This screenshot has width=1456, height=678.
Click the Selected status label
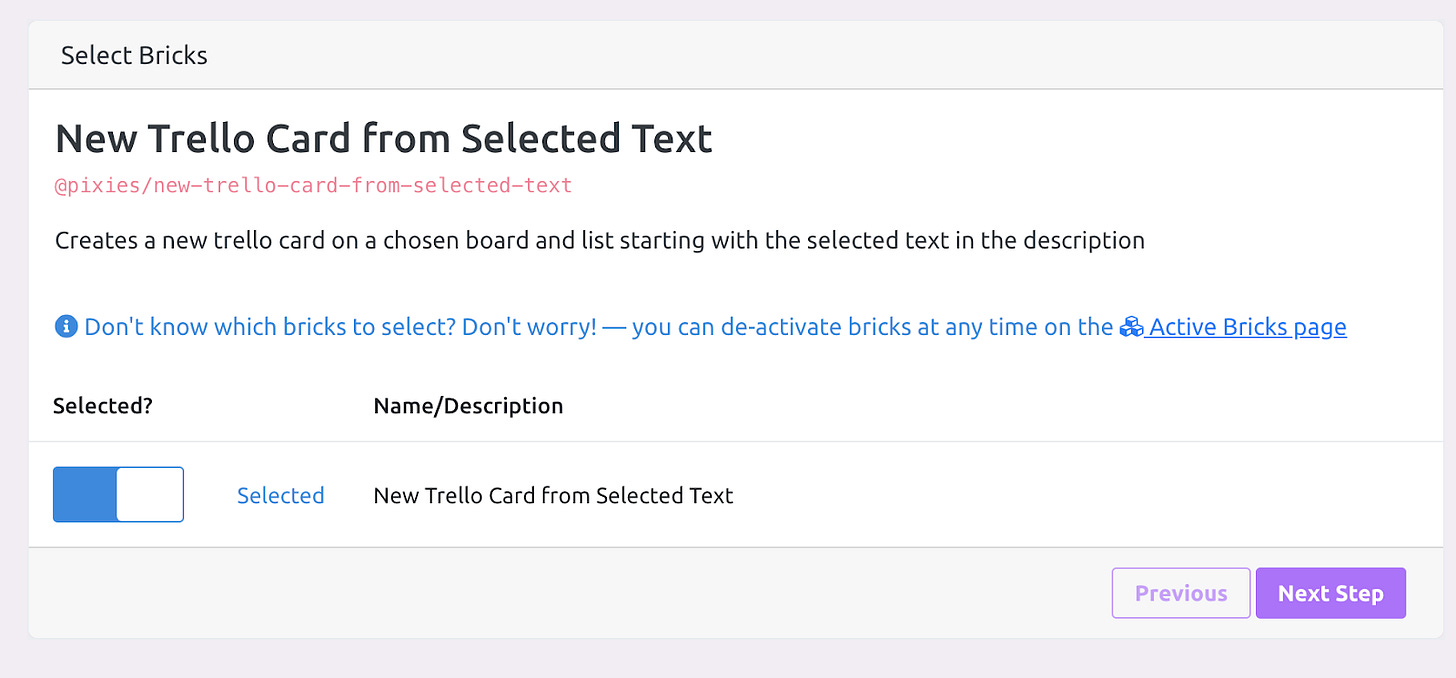point(281,495)
